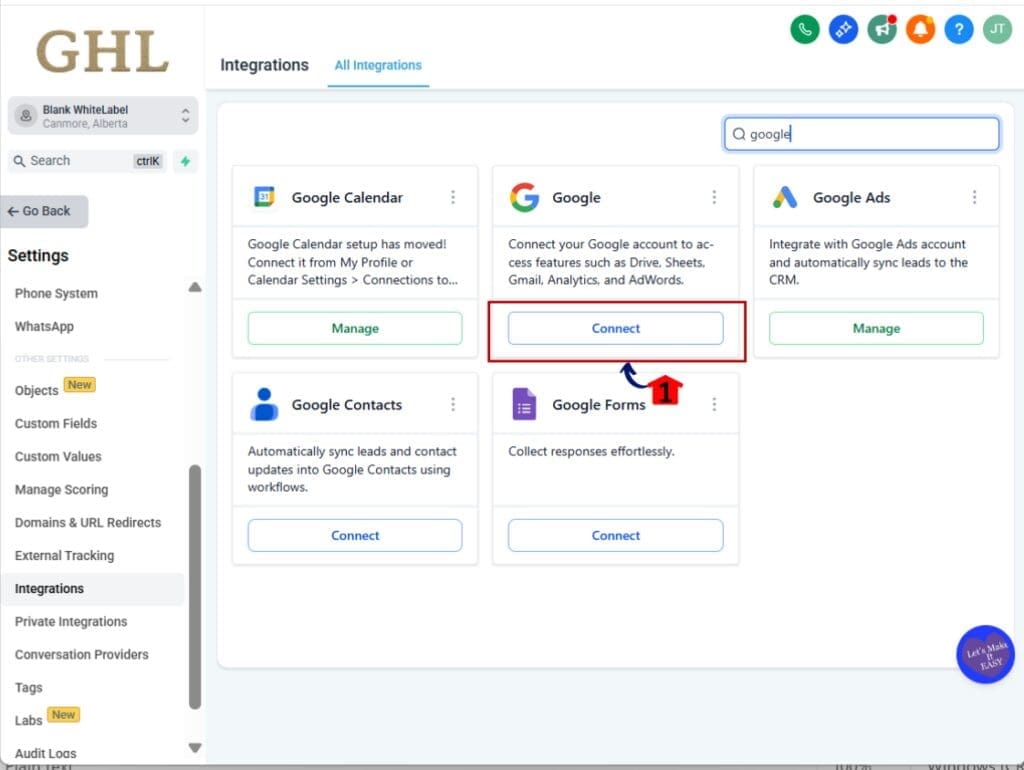Image resolution: width=1024 pixels, height=770 pixels.
Task: Open Objects settings
Action: pos(37,390)
